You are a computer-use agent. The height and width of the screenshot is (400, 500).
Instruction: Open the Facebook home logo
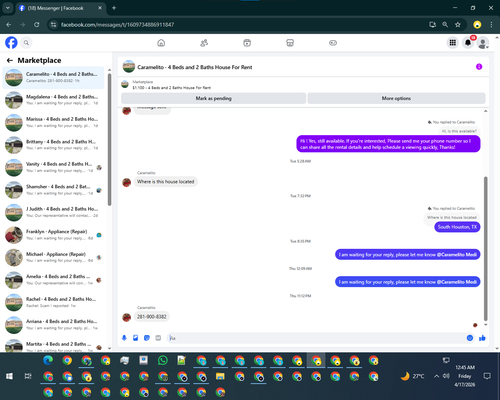point(11,43)
